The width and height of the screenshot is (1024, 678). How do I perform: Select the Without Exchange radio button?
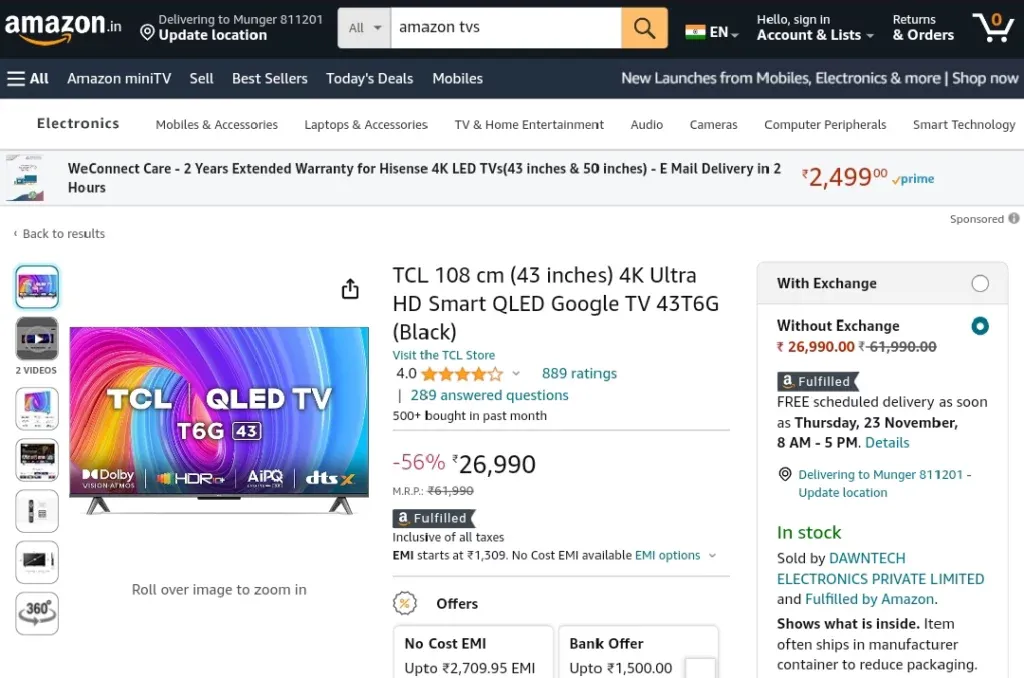(x=980, y=326)
